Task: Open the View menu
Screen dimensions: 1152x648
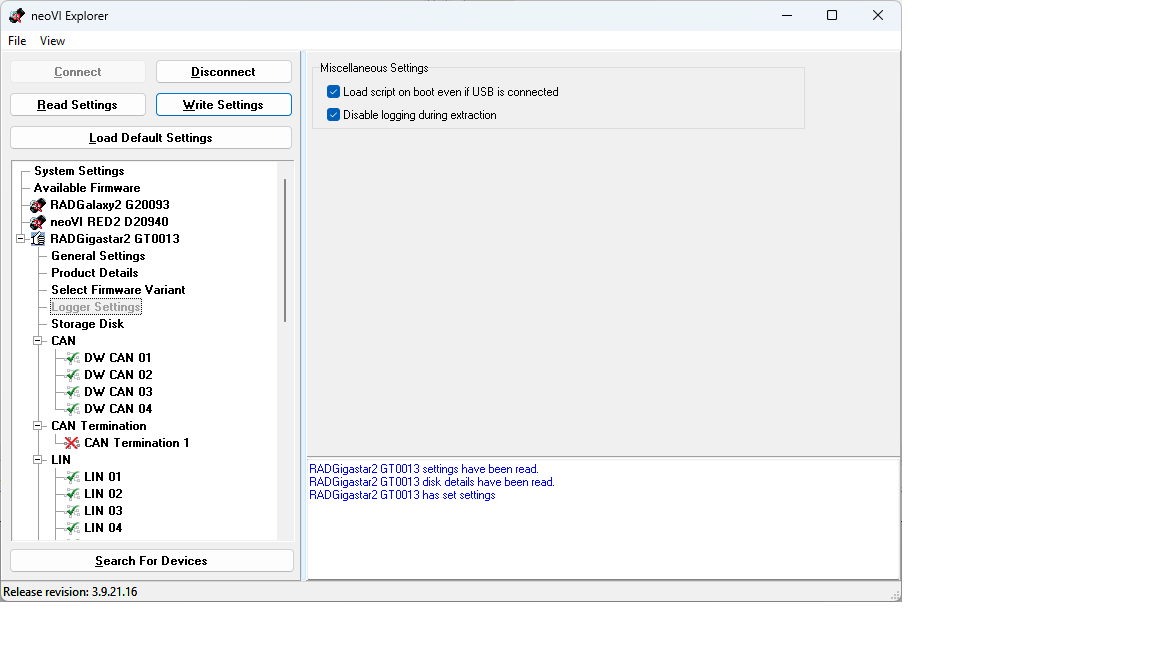Action: 52,41
